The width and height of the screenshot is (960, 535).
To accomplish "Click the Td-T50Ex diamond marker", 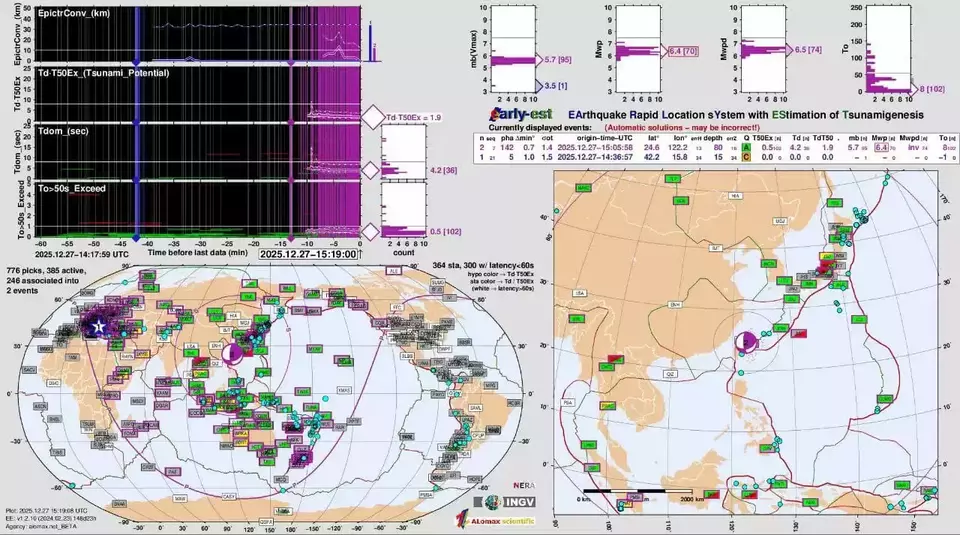I will coord(372,118).
